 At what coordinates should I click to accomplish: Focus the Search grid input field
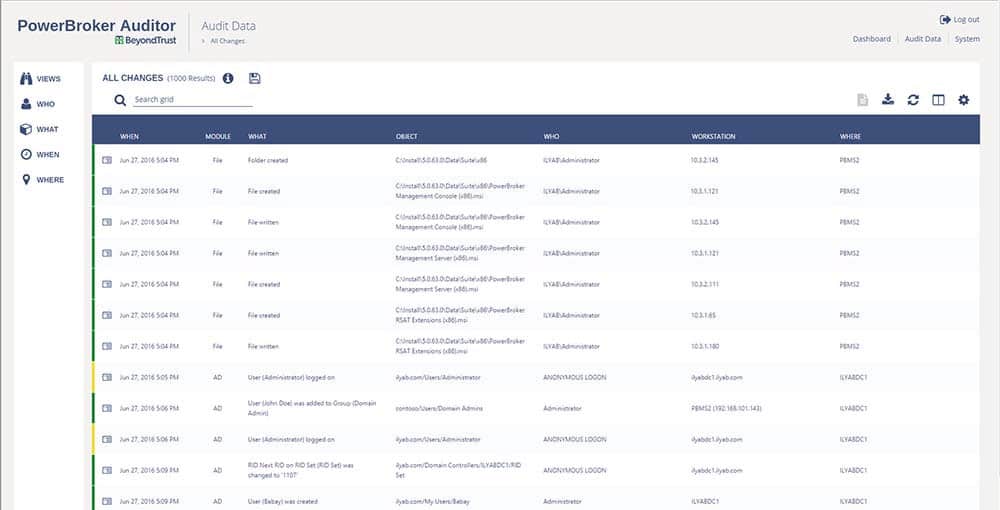coord(193,99)
